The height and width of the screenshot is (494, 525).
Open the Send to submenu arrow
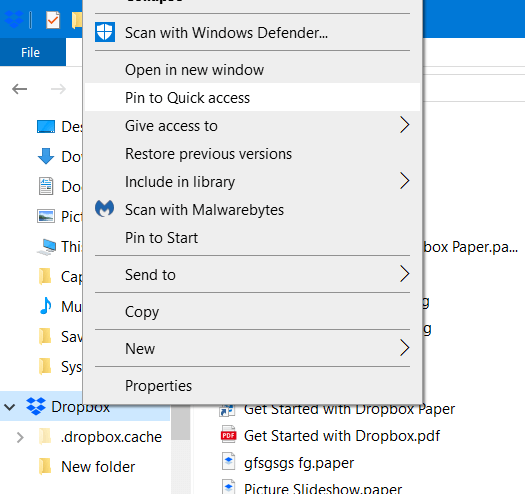[x=404, y=274]
